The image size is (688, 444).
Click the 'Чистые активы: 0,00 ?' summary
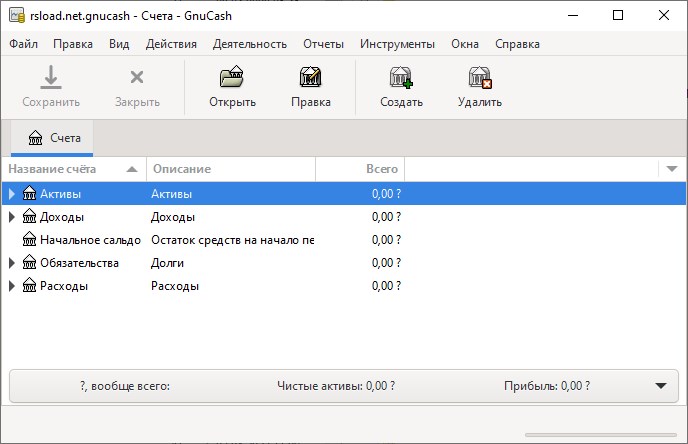(336, 386)
